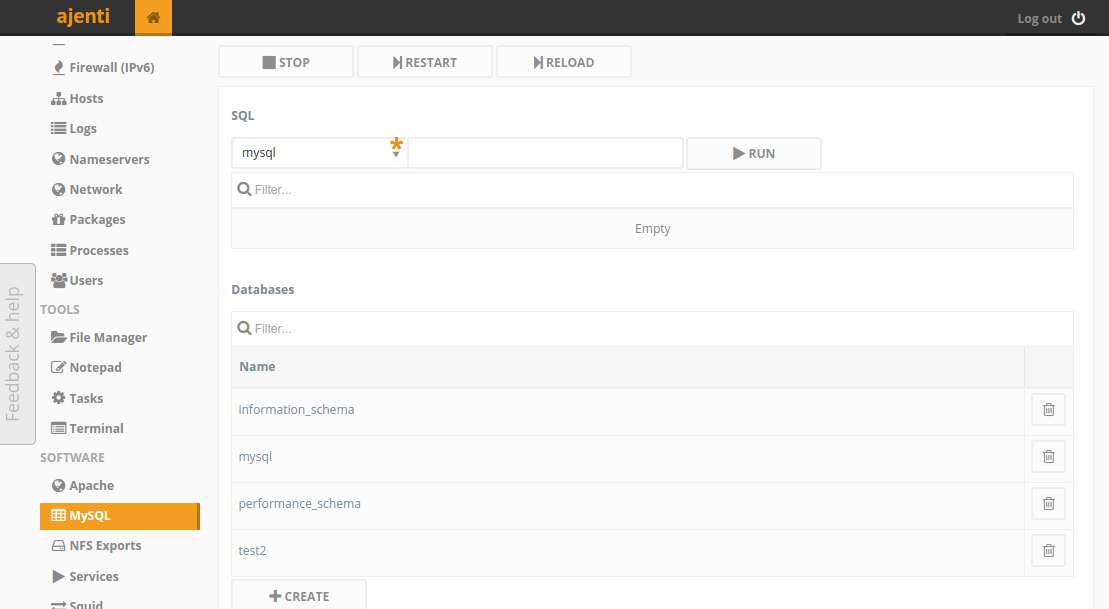Click the power icon beside Log out
Screen dimensions: 1109x609
click(1079, 18)
